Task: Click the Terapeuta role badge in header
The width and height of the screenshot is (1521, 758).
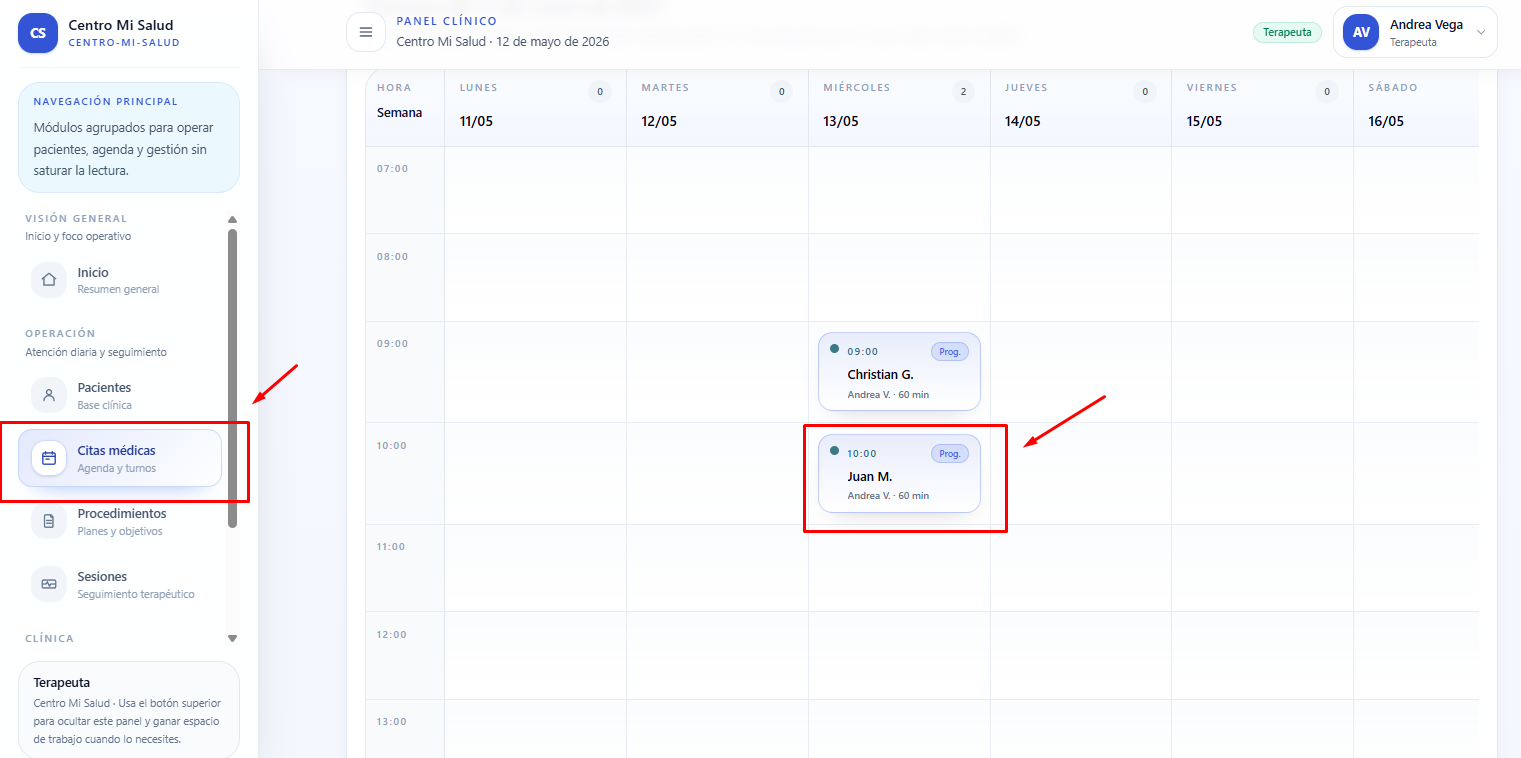Action: pos(1287,32)
